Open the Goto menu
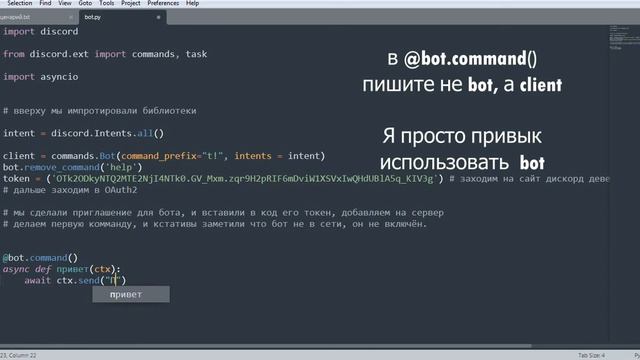The height and width of the screenshot is (360, 640). 85,3
